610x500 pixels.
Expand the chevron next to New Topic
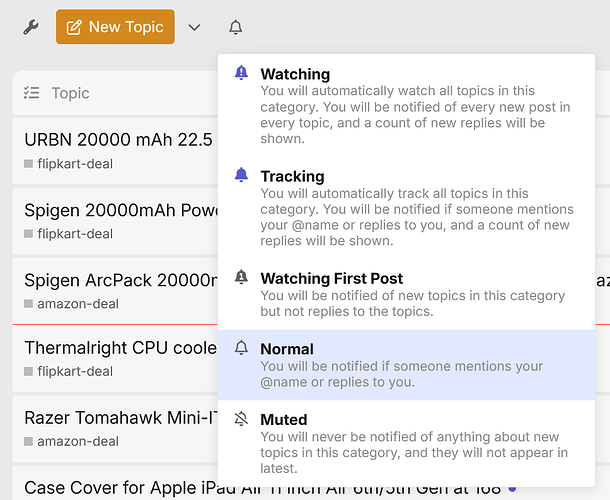coord(195,27)
